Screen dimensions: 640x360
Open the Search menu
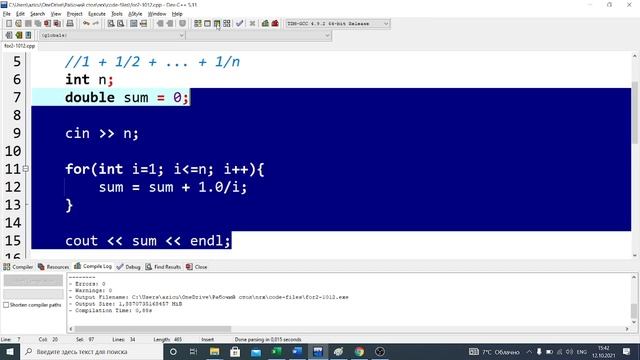(38, 14)
